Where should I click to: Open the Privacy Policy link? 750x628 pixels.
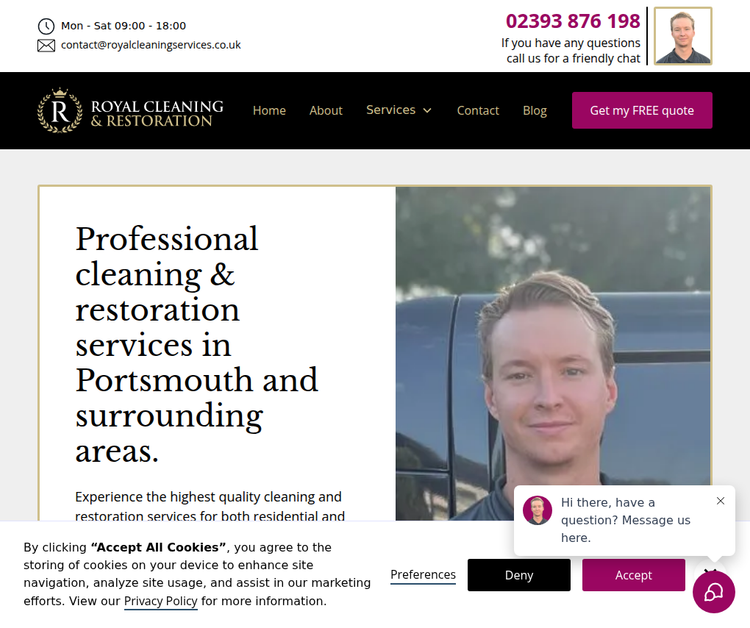pos(161,601)
